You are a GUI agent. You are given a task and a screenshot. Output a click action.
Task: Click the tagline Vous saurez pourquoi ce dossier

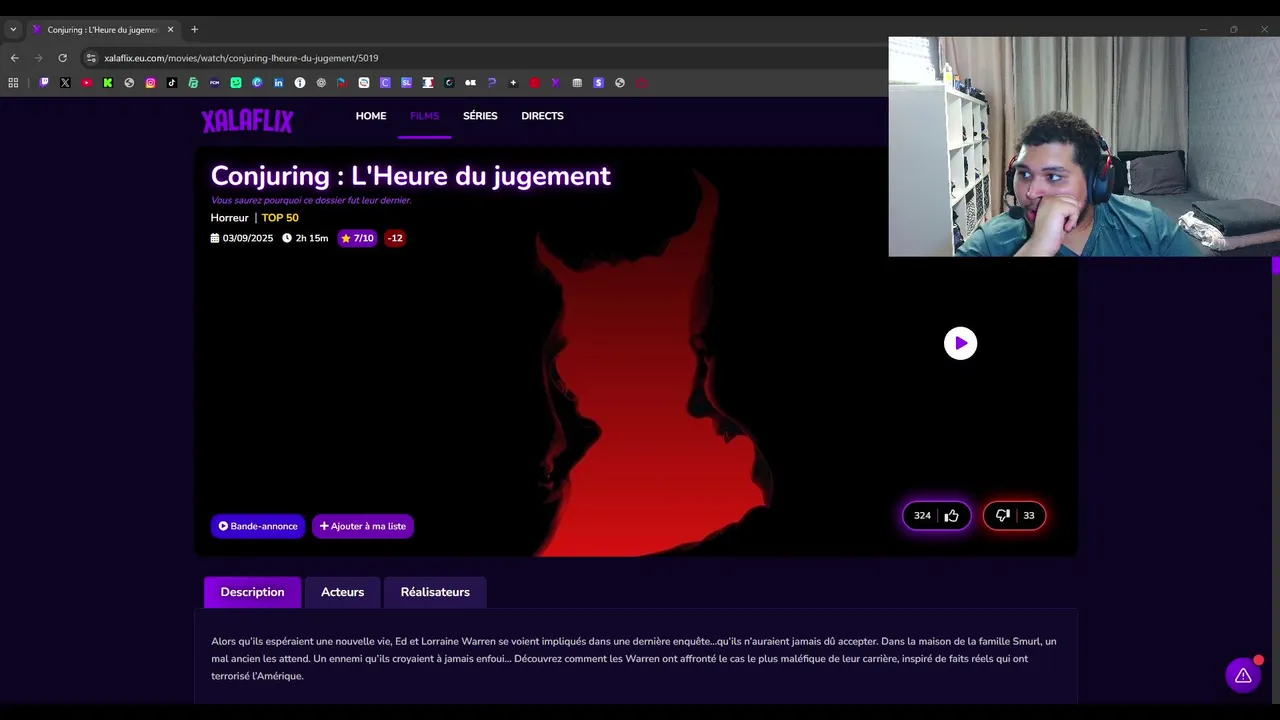(x=311, y=200)
